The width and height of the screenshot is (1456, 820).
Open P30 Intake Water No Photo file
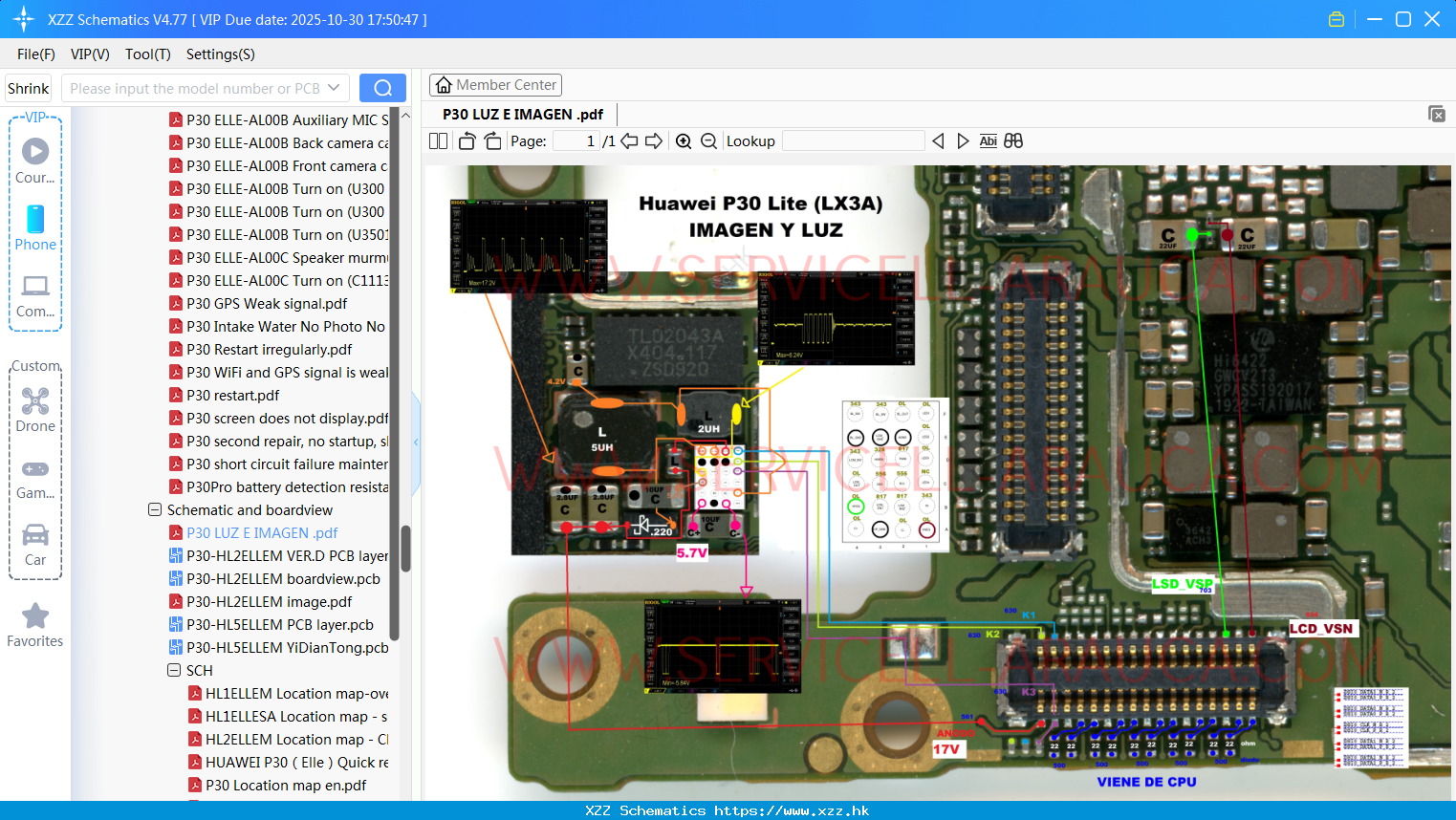[277, 326]
